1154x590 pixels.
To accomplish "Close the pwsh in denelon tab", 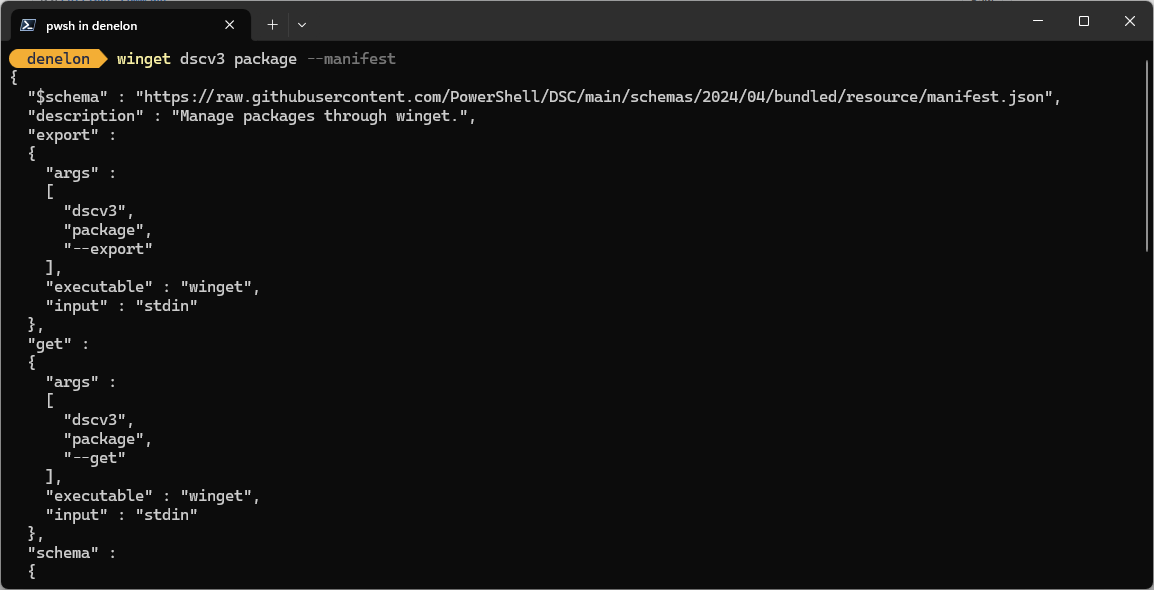I will (230, 25).
